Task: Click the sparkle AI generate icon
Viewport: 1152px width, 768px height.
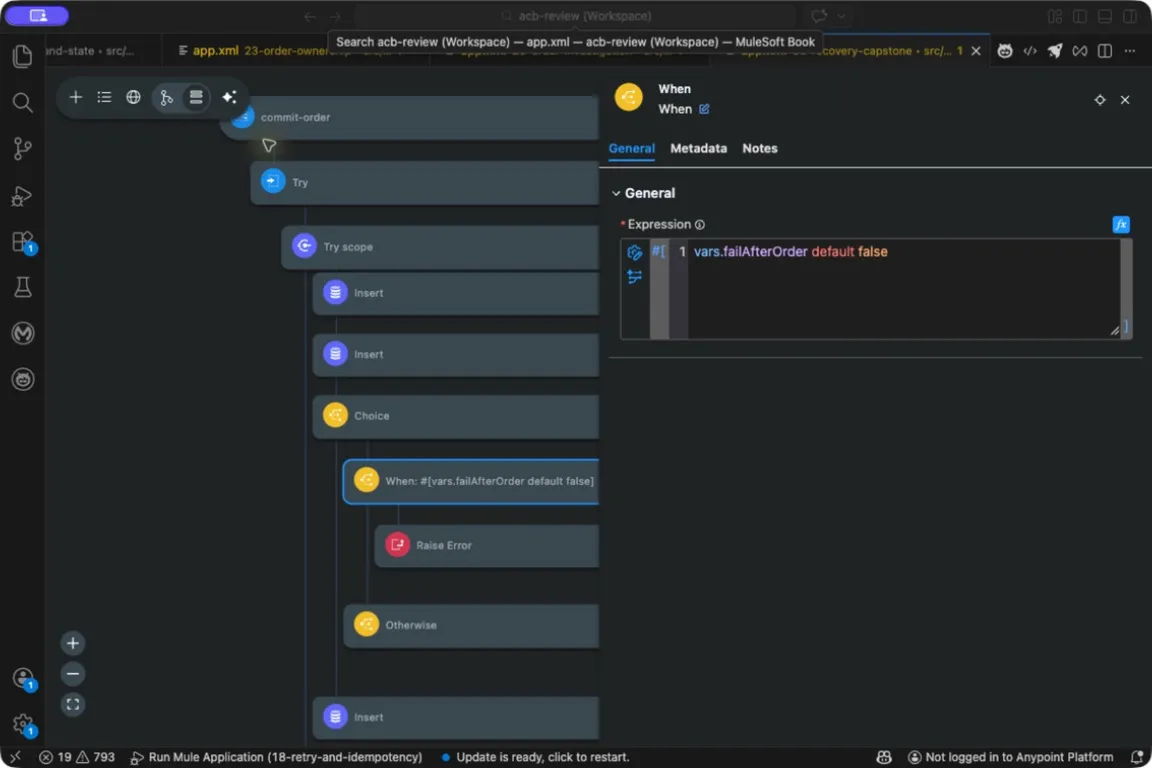Action: tap(229, 97)
